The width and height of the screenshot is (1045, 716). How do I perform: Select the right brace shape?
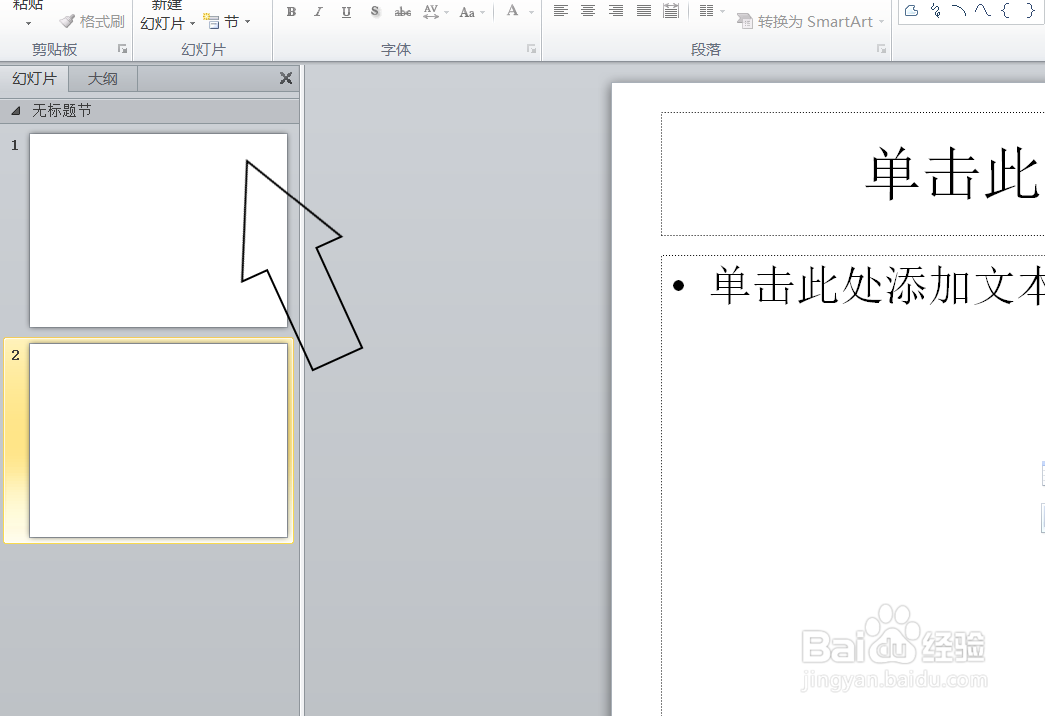point(1029,10)
